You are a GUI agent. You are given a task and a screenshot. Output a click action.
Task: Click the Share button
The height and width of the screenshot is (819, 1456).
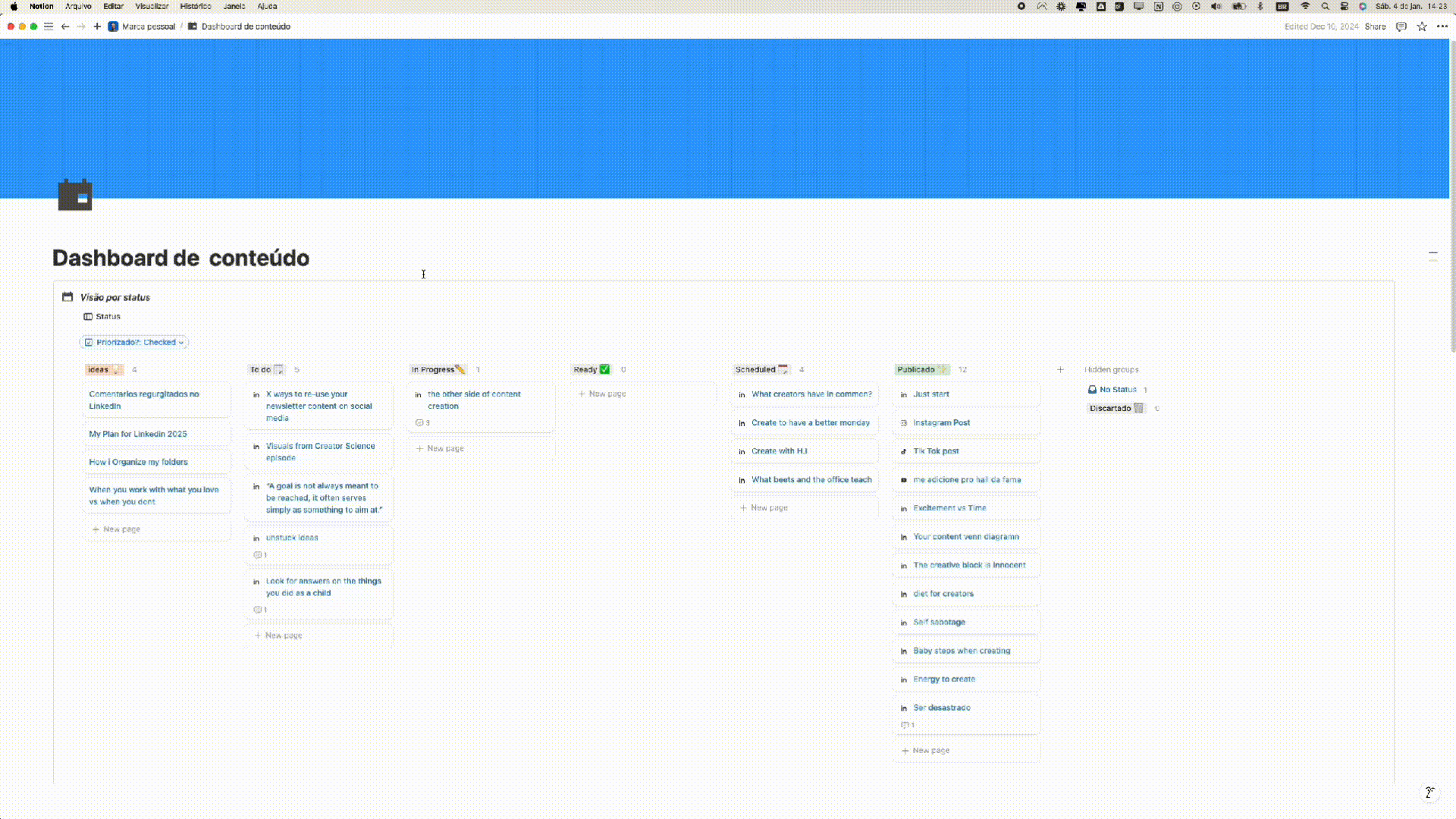coord(1375,27)
